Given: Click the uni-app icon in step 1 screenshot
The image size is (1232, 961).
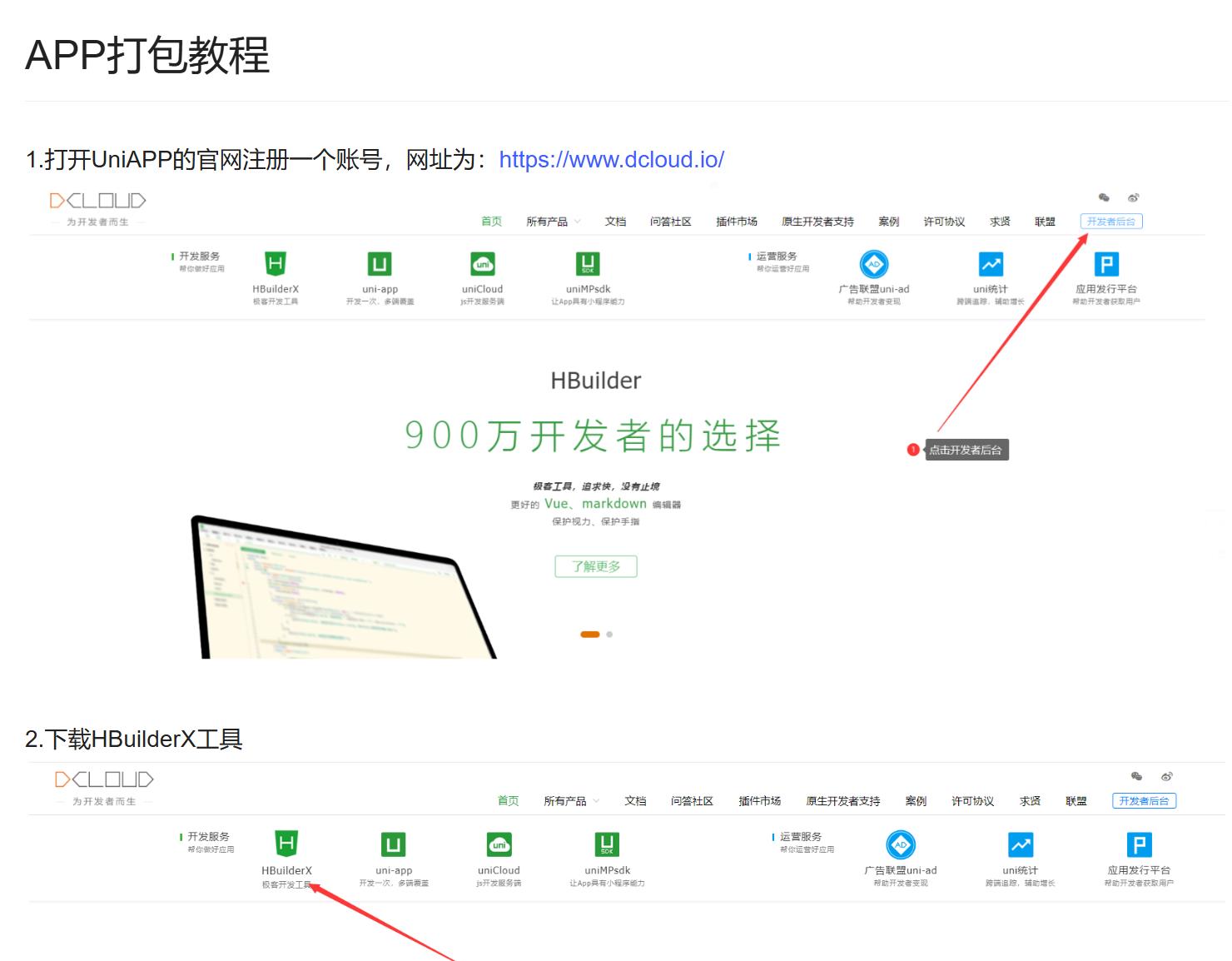Looking at the screenshot, I should click(x=380, y=264).
